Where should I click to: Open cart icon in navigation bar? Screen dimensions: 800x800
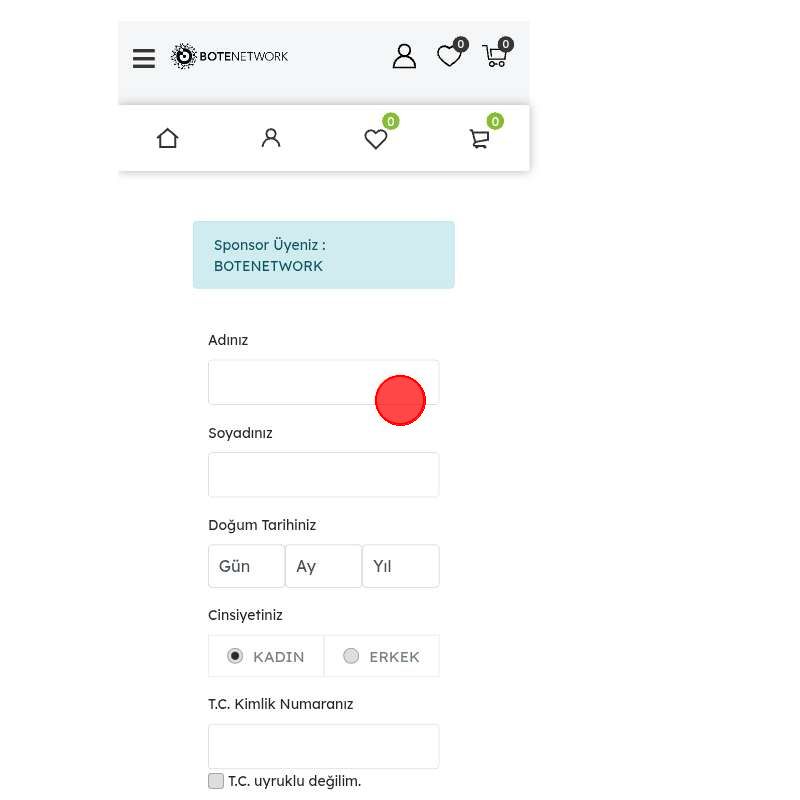coord(480,139)
